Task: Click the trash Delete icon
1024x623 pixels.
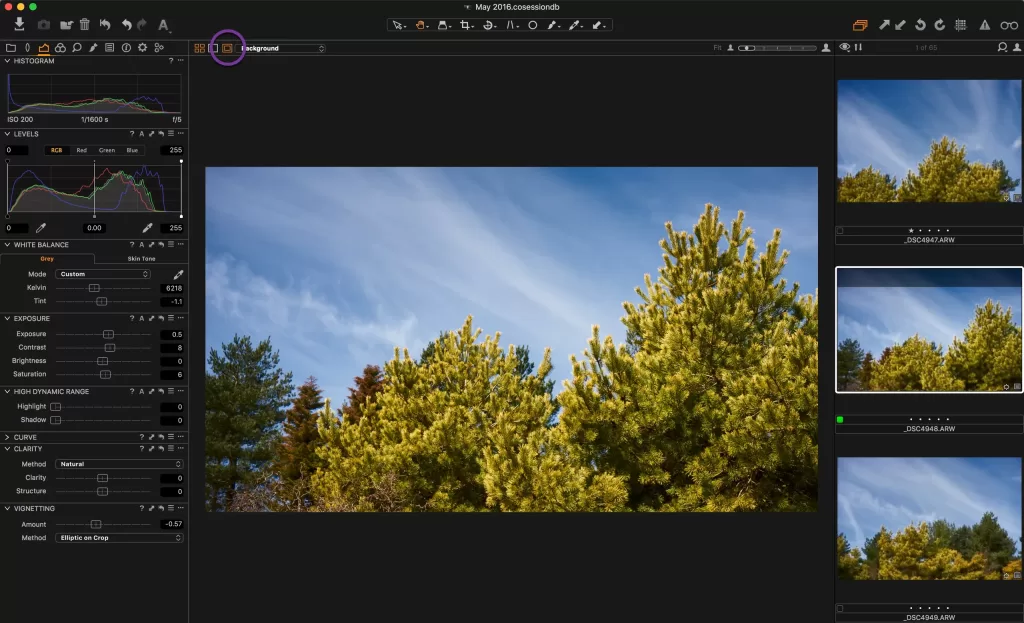Action: pos(84,25)
